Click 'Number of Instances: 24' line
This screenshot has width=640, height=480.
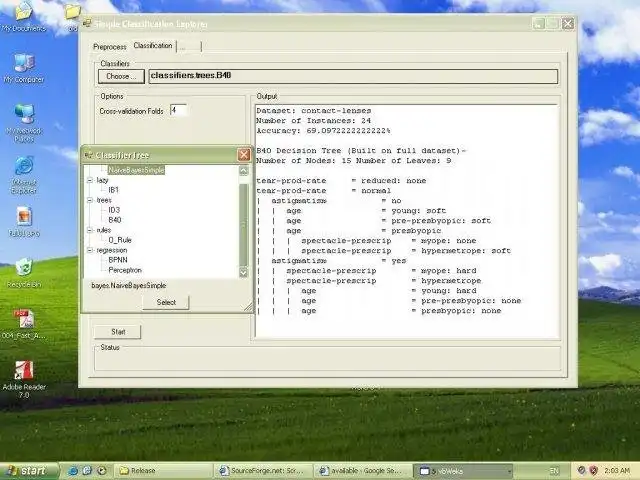tap(313, 121)
